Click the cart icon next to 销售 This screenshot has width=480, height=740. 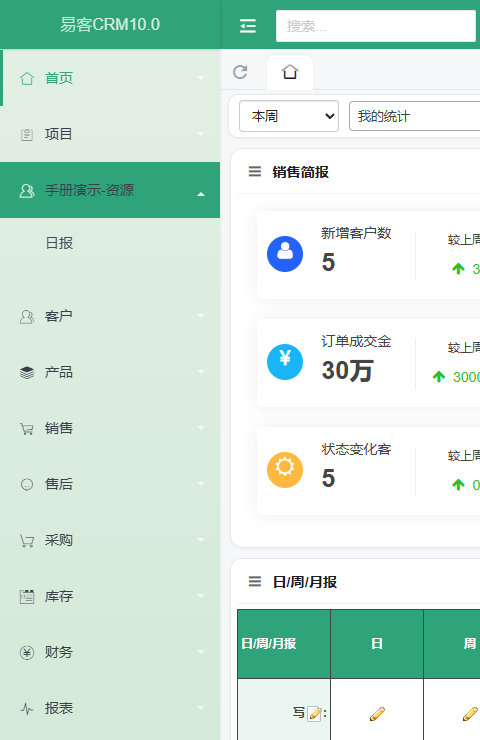click(x=27, y=429)
